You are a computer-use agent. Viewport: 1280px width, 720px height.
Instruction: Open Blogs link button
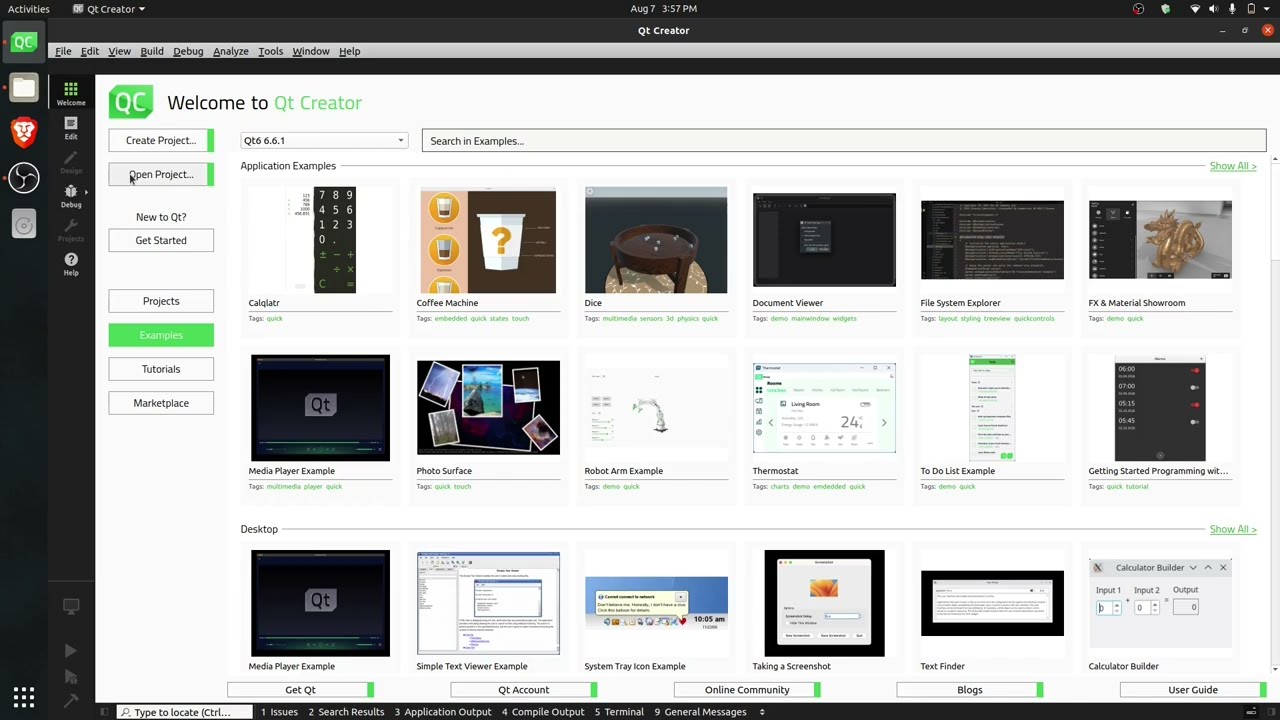pyautogui.click(x=970, y=690)
